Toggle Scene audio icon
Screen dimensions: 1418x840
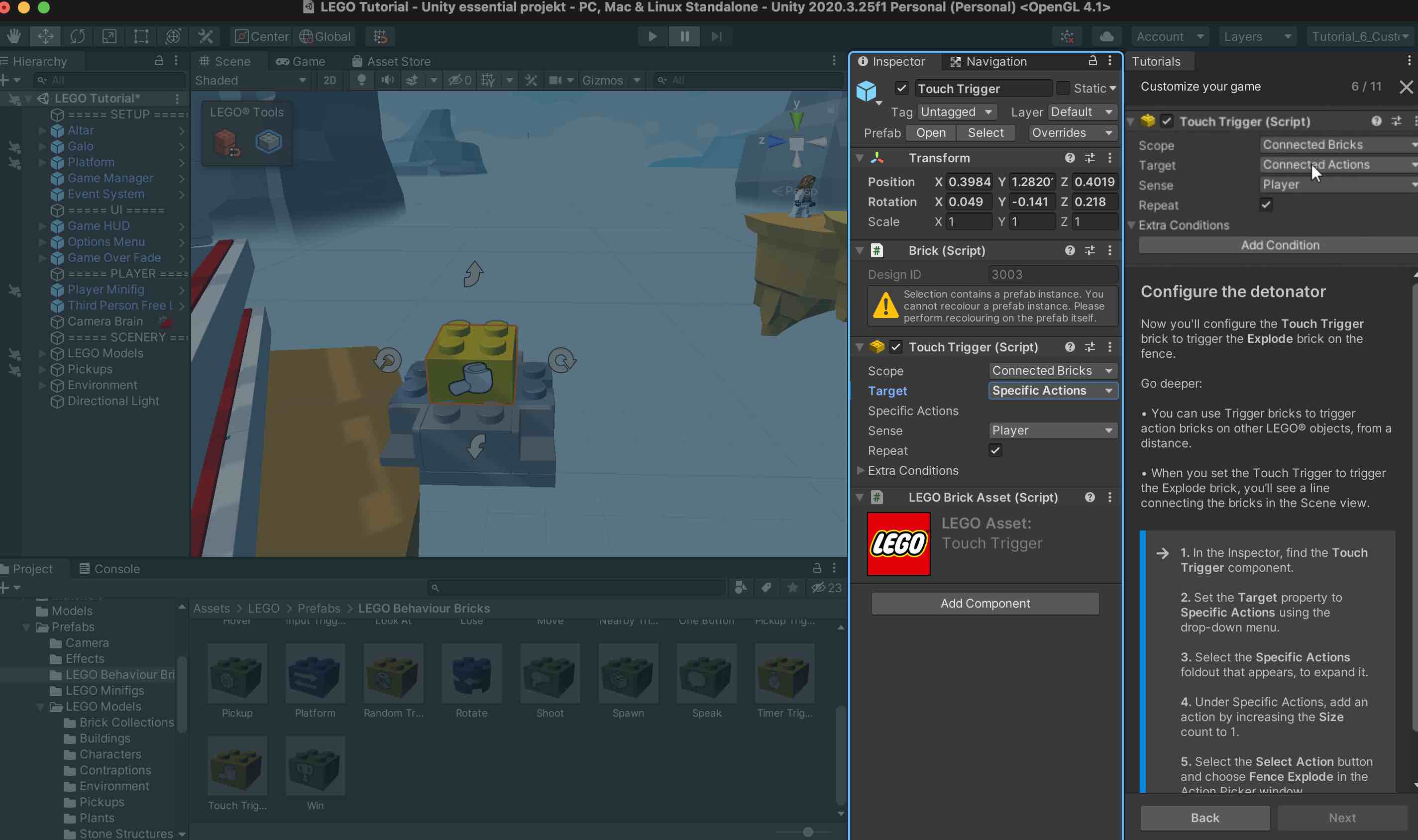click(387, 81)
